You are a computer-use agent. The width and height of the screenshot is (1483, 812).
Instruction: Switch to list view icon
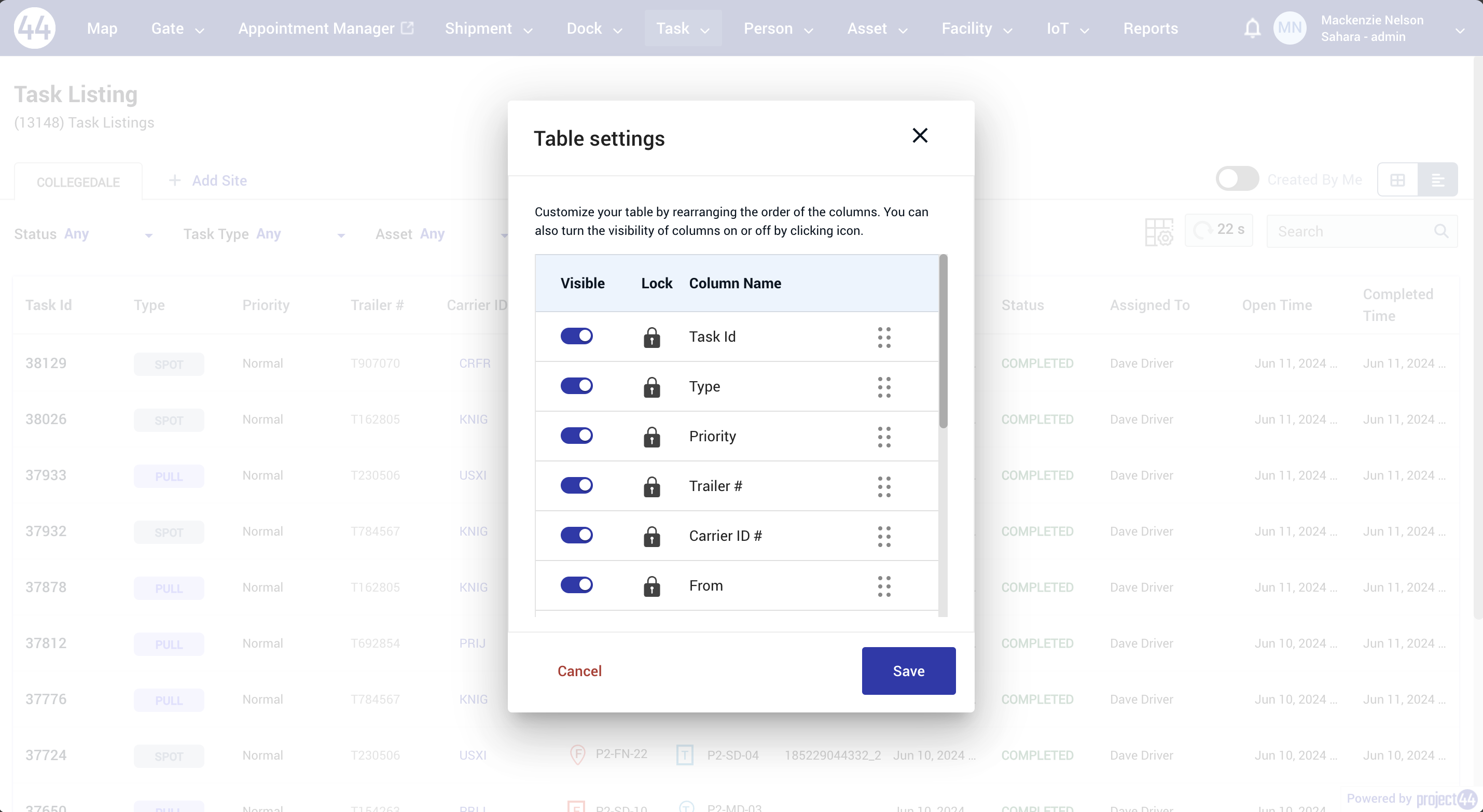pyautogui.click(x=1437, y=180)
